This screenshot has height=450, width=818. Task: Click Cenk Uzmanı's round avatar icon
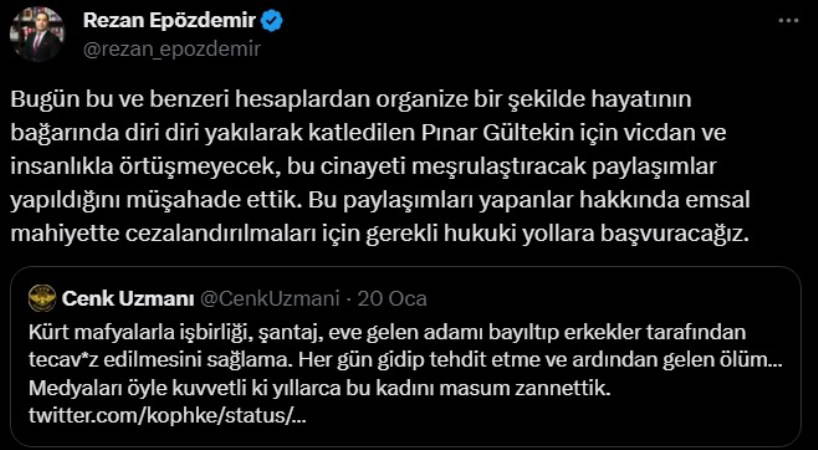pyautogui.click(x=43, y=298)
